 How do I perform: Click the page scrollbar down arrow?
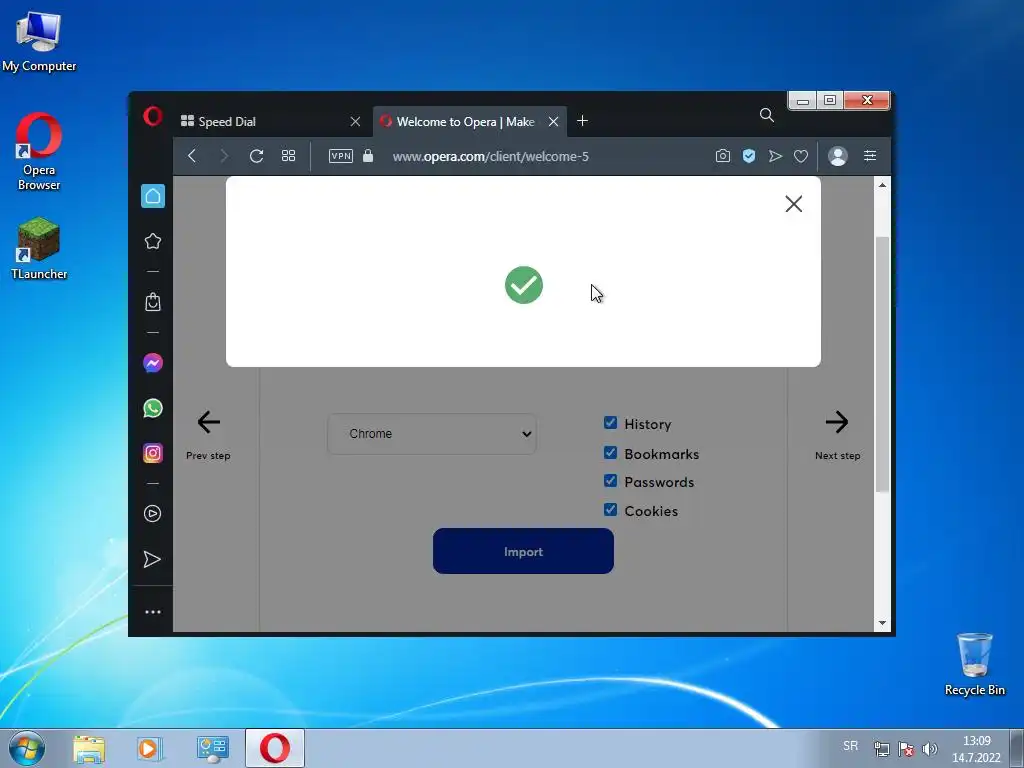(x=882, y=623)
